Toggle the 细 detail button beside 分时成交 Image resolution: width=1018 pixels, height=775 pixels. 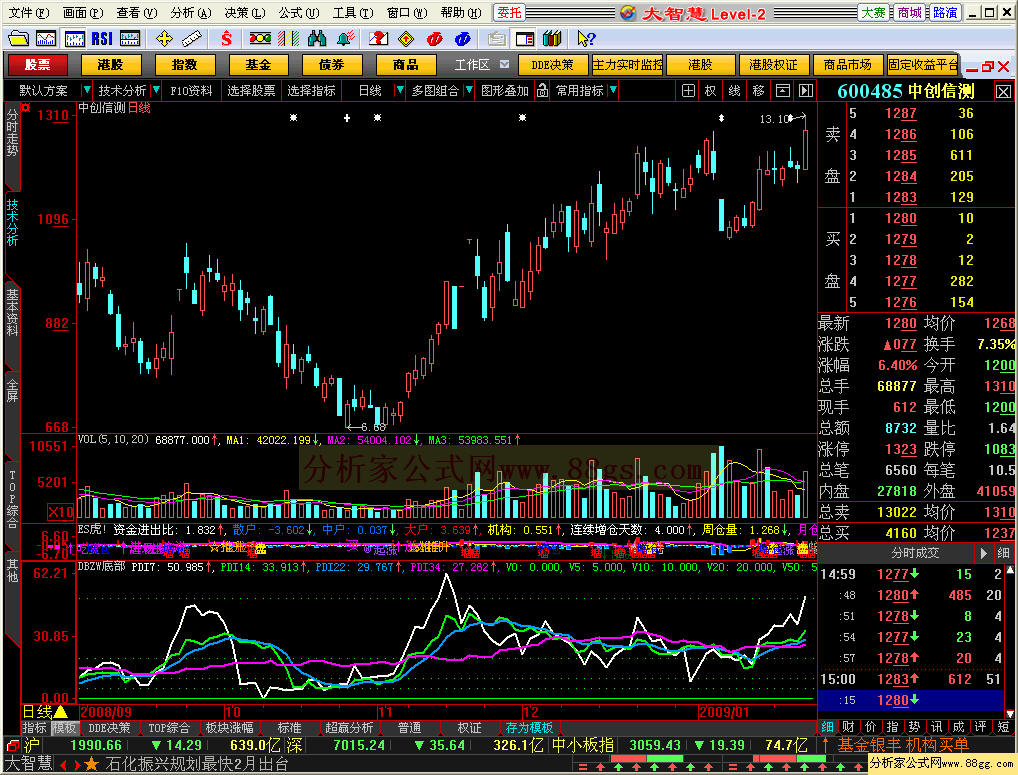[x=1003, y=553]
